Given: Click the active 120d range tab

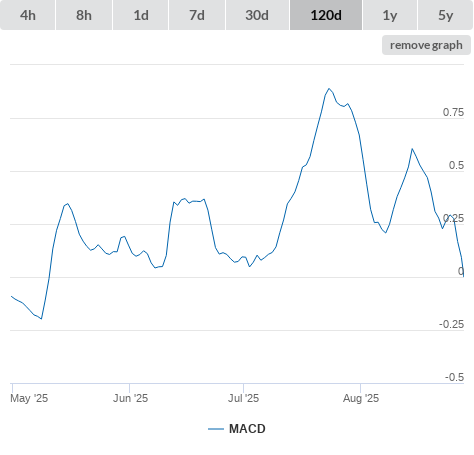Looking at the screenshot, I should pos(326,15).
